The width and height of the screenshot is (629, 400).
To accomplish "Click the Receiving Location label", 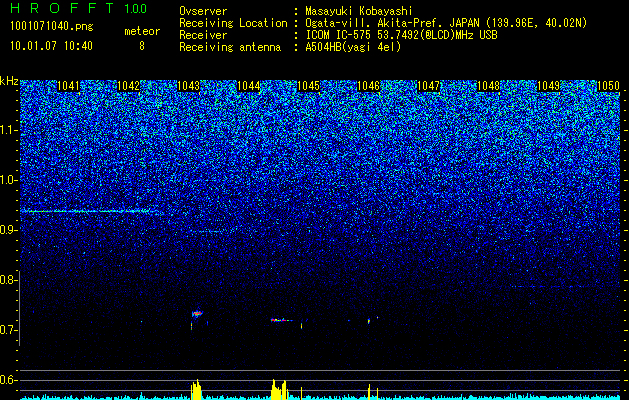I will [x=233, y=23].
